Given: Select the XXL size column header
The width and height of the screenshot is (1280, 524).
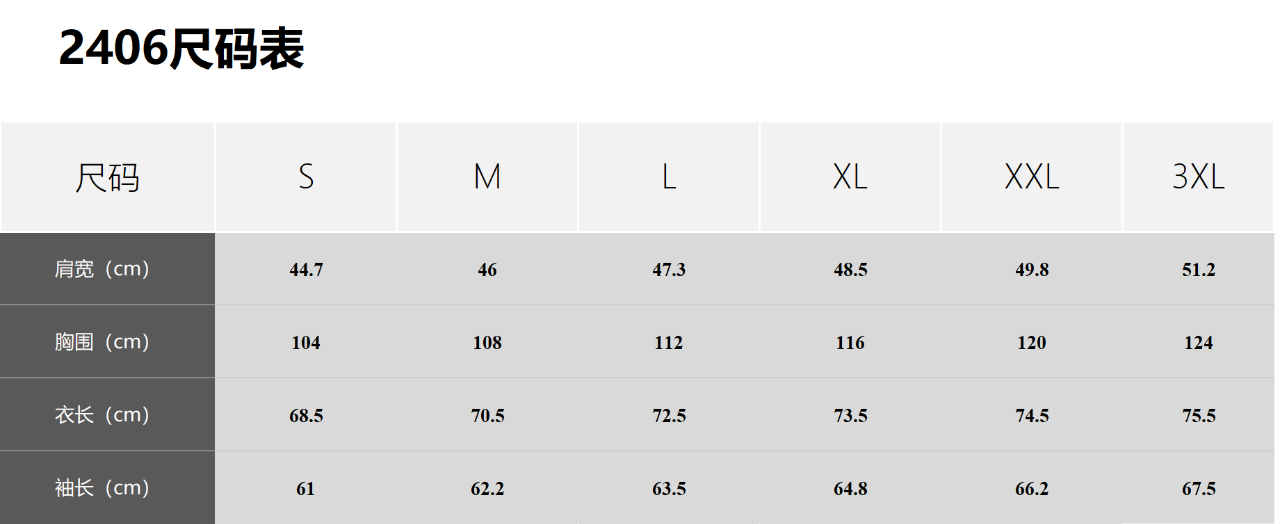Looking at the screenshot, I should (1032, 177).
